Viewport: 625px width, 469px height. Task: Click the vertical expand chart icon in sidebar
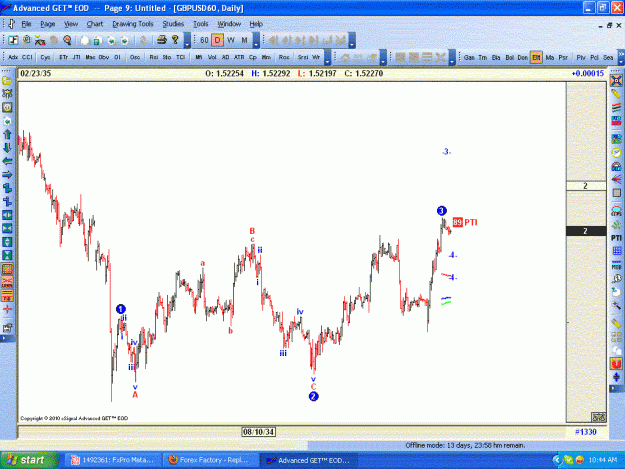[7, 242]
